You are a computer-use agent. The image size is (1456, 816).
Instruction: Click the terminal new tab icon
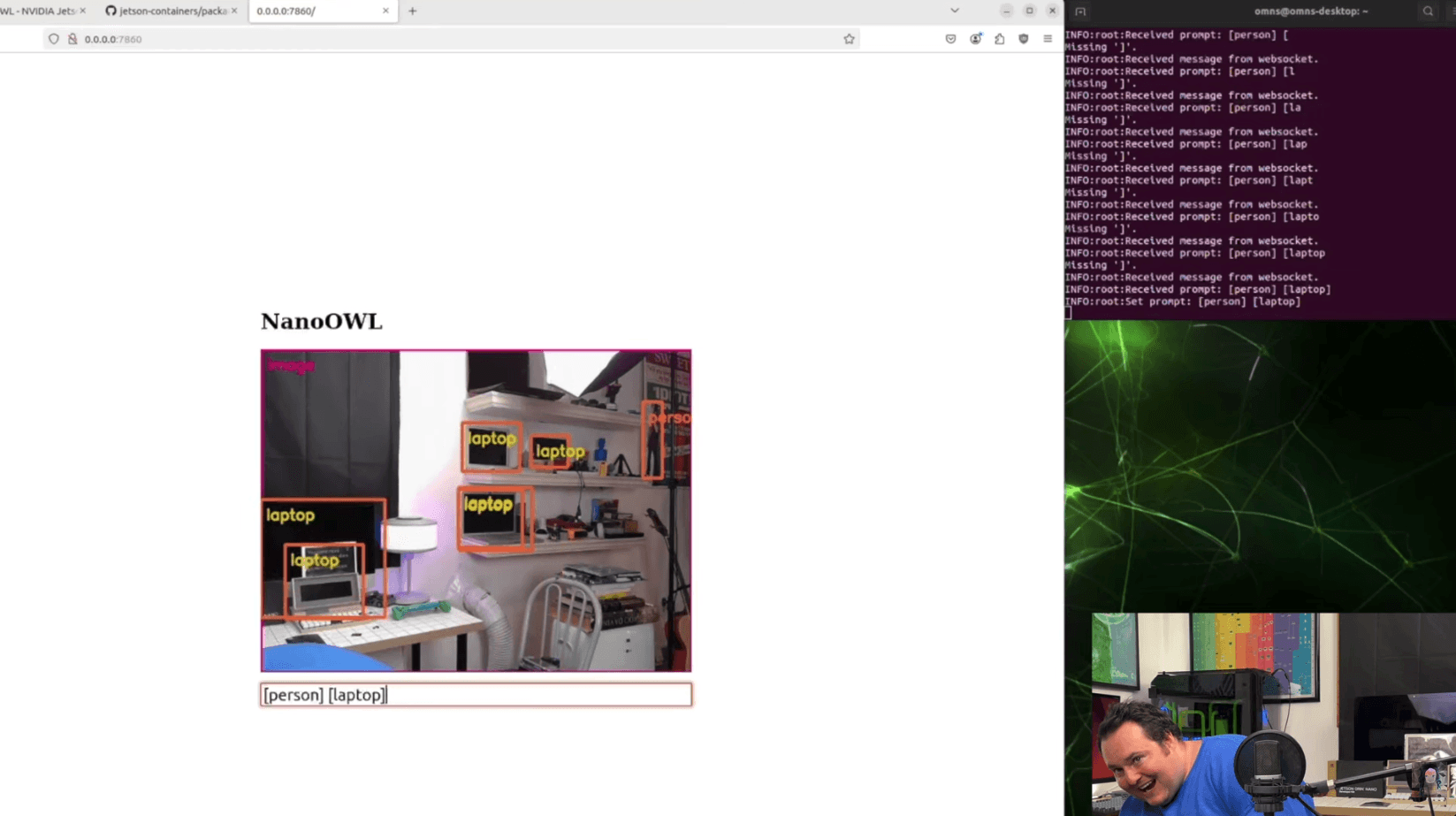click(x=1080, y=11)
